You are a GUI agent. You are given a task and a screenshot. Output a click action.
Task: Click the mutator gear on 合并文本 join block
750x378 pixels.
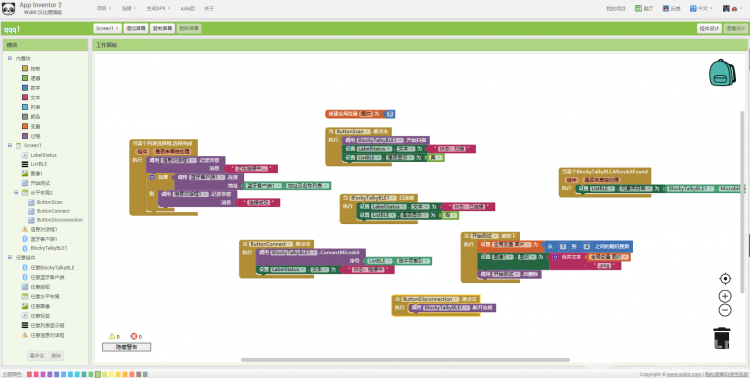point(555,257)
